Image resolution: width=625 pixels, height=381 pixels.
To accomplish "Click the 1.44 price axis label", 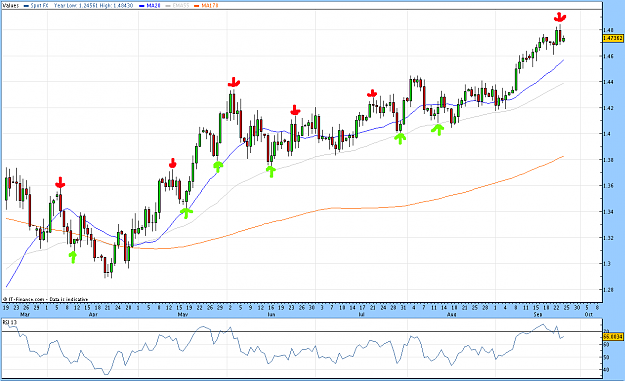I will coord(608,82).
